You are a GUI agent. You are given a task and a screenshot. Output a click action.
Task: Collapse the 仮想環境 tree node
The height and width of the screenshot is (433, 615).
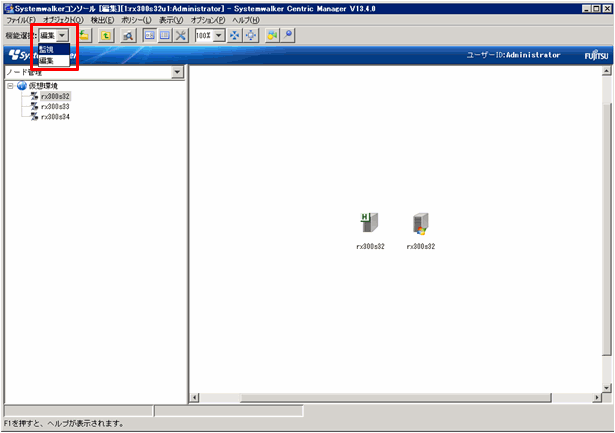point(10,86)
